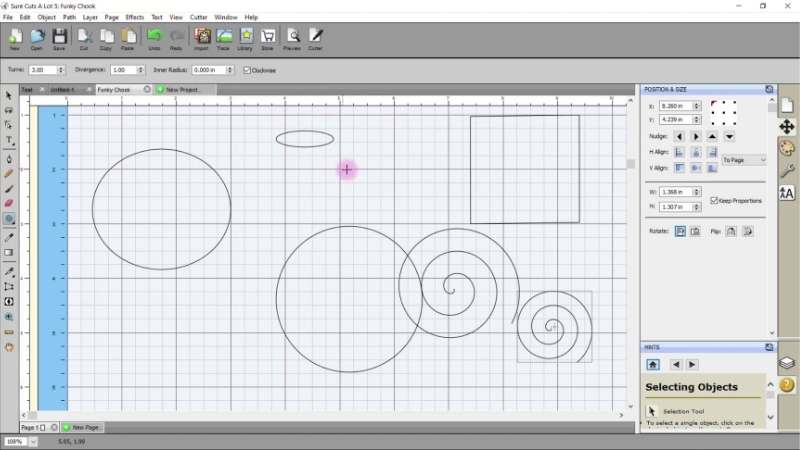Viewport: 800px width, 450px height.
Task: Save the project with the Save icon
Action: point(59,39)
